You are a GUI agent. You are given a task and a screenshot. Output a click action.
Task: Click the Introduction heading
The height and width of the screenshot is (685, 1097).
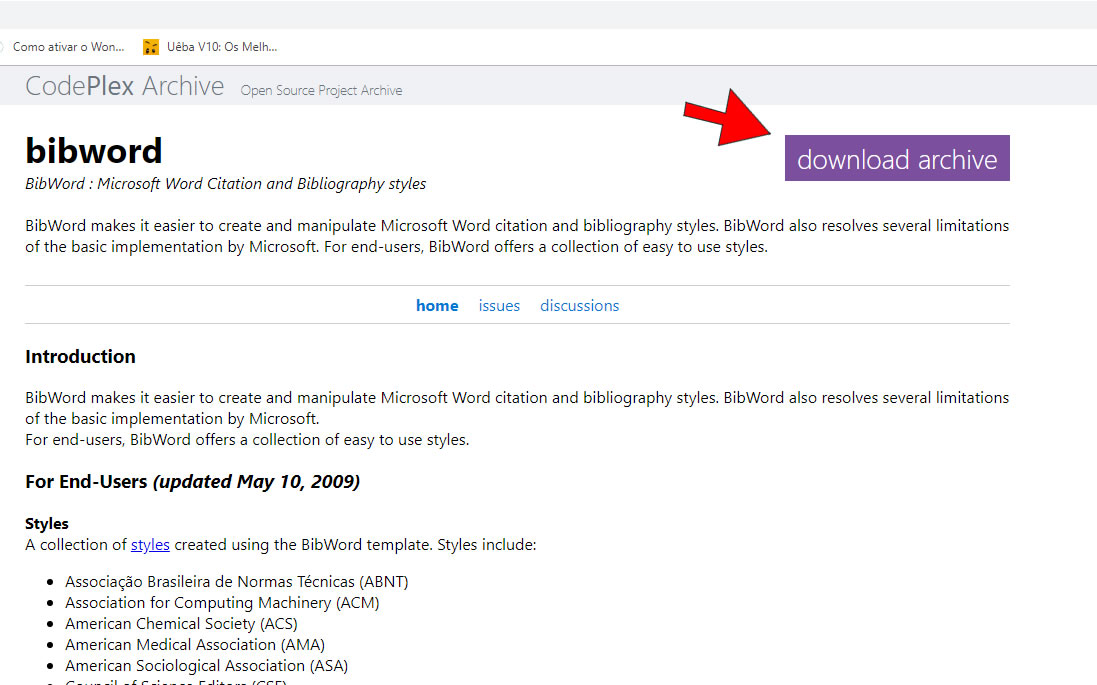click(x=80, y=356)
